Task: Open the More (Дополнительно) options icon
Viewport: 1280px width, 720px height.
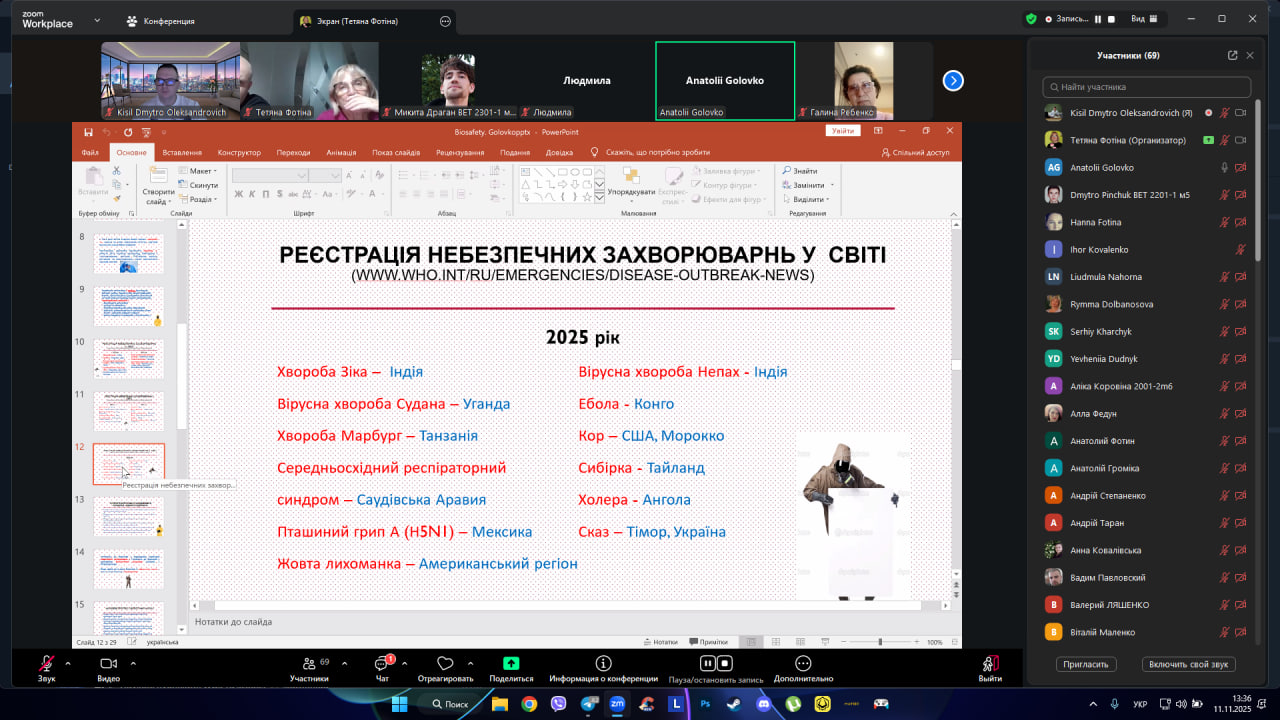Action: 802,663
